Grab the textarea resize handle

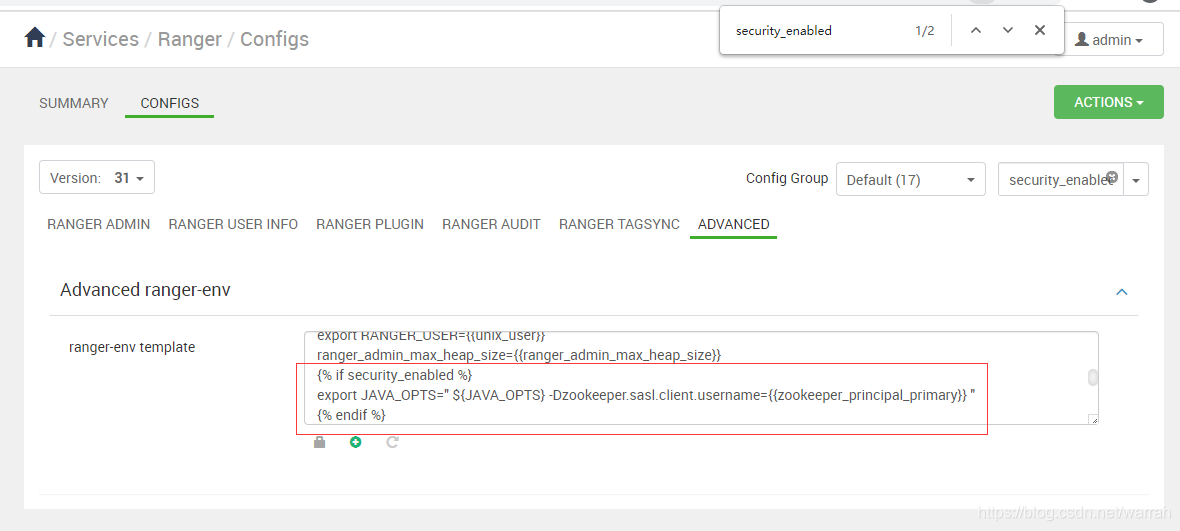coord(1093,420)
